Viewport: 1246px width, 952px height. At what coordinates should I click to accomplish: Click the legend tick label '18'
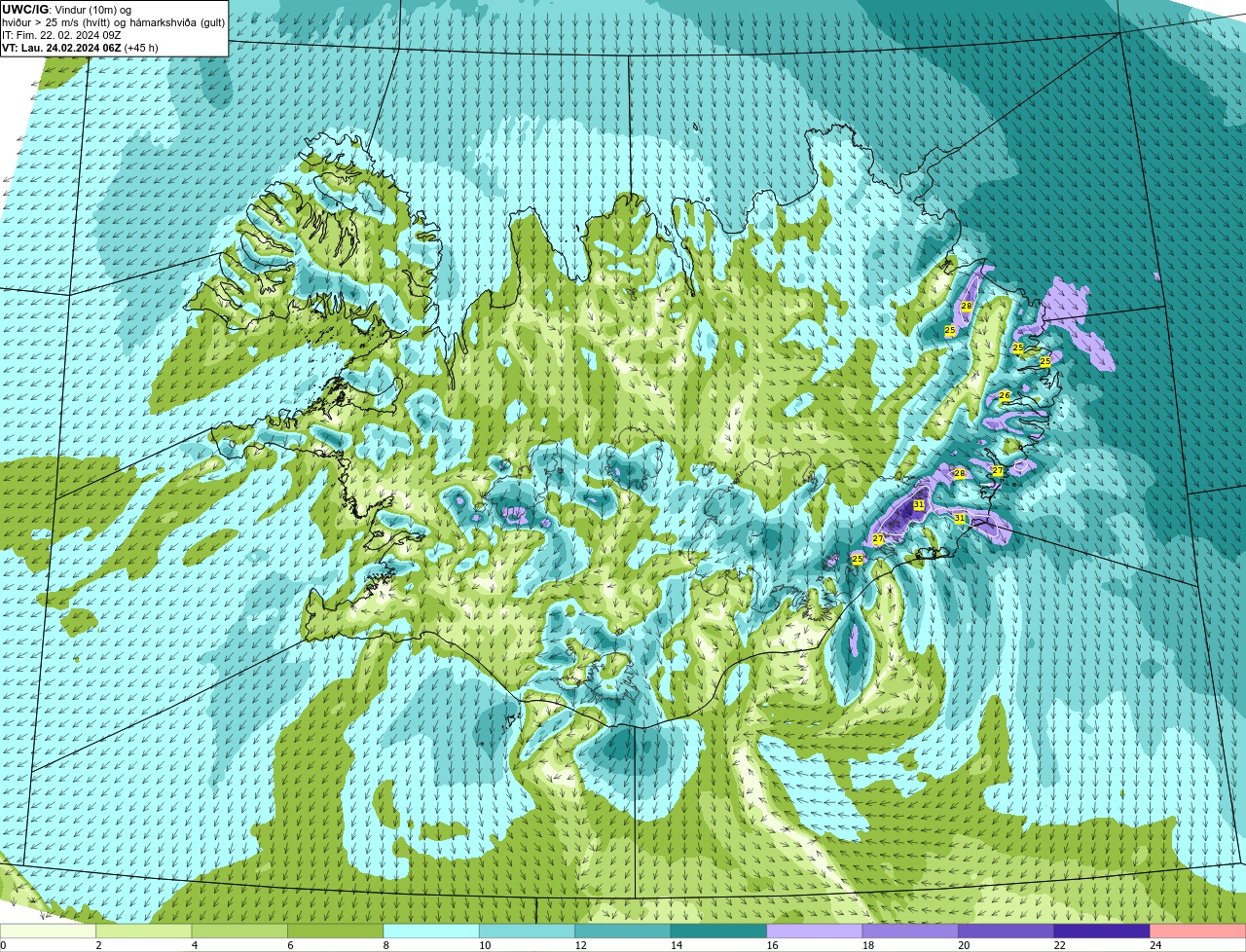pos(868,945)
